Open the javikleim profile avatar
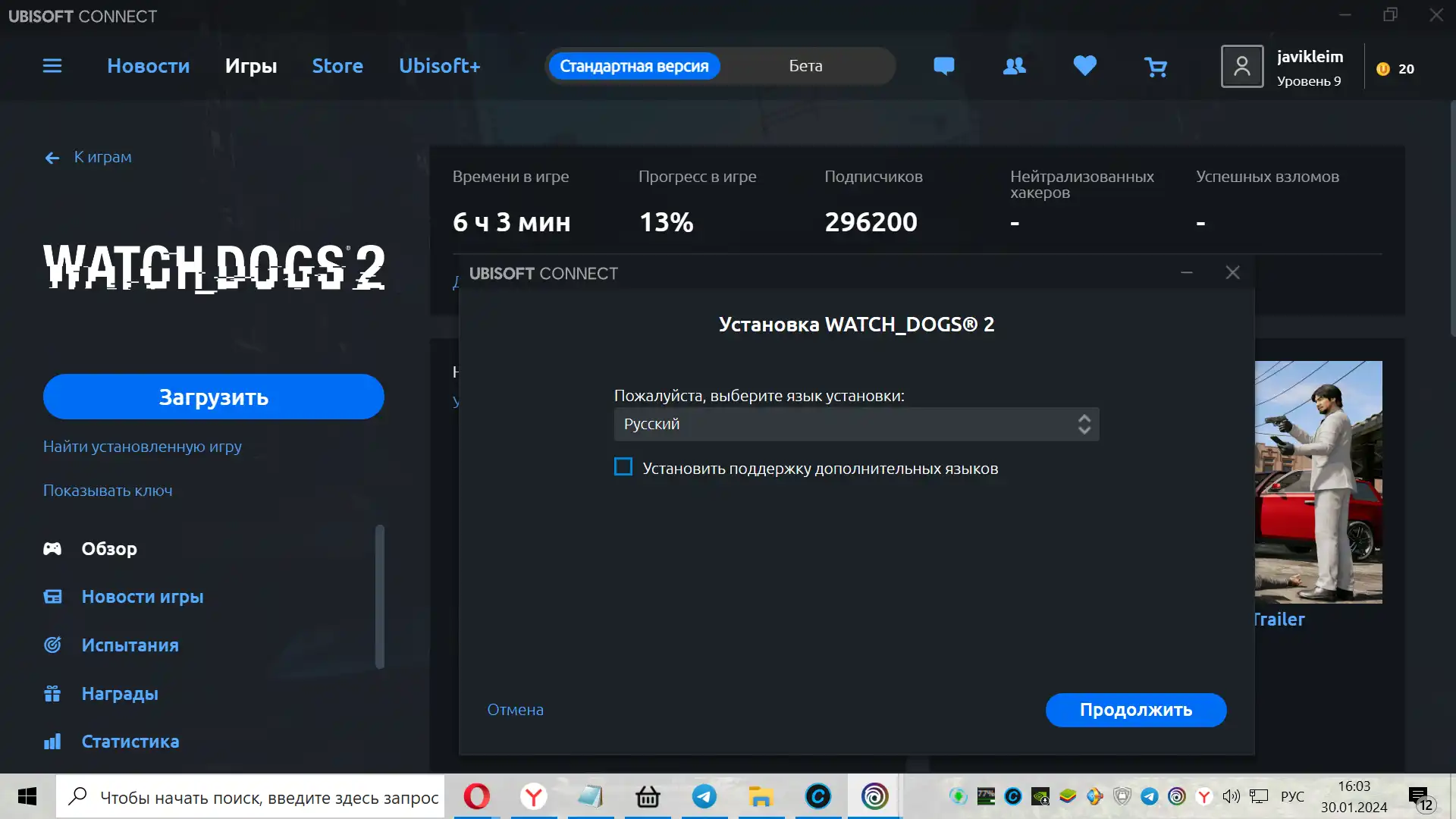 click(x=1241, y=67)
